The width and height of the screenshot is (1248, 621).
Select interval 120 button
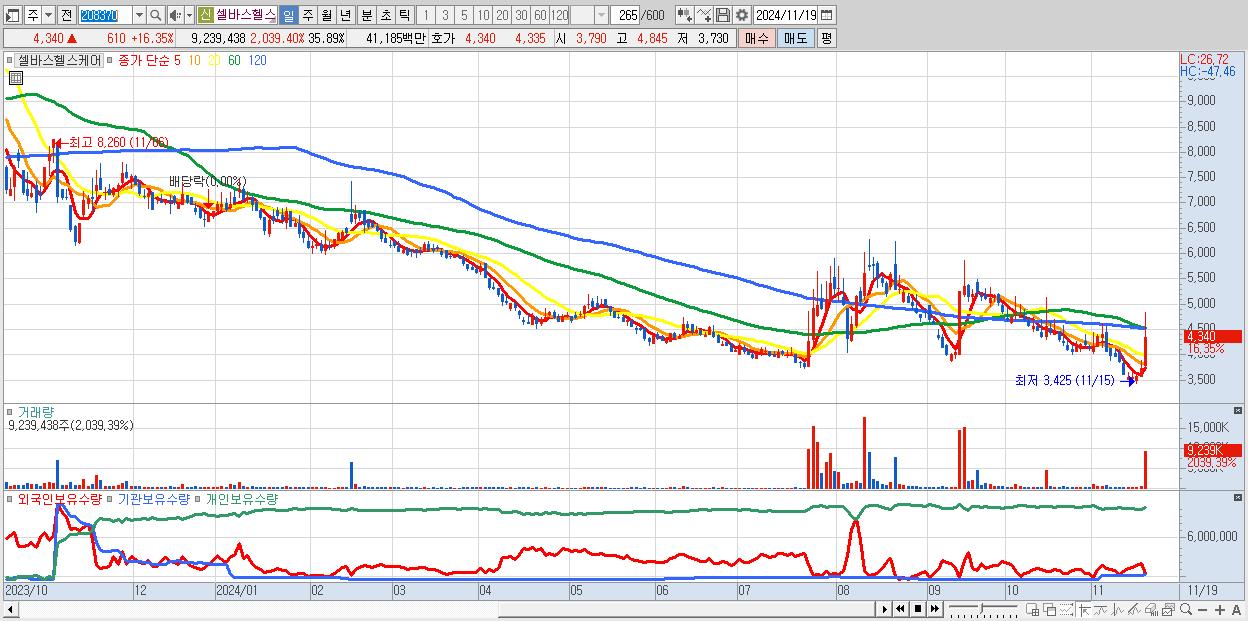[x=559, y=15]
